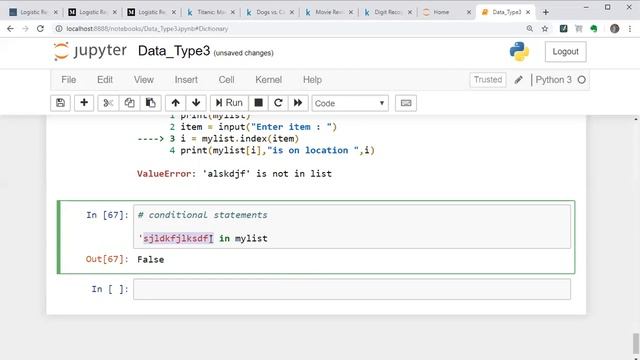Click the pencil edit-mode indicator icon
Screen dimensions: 640x360
coord(518,80)
